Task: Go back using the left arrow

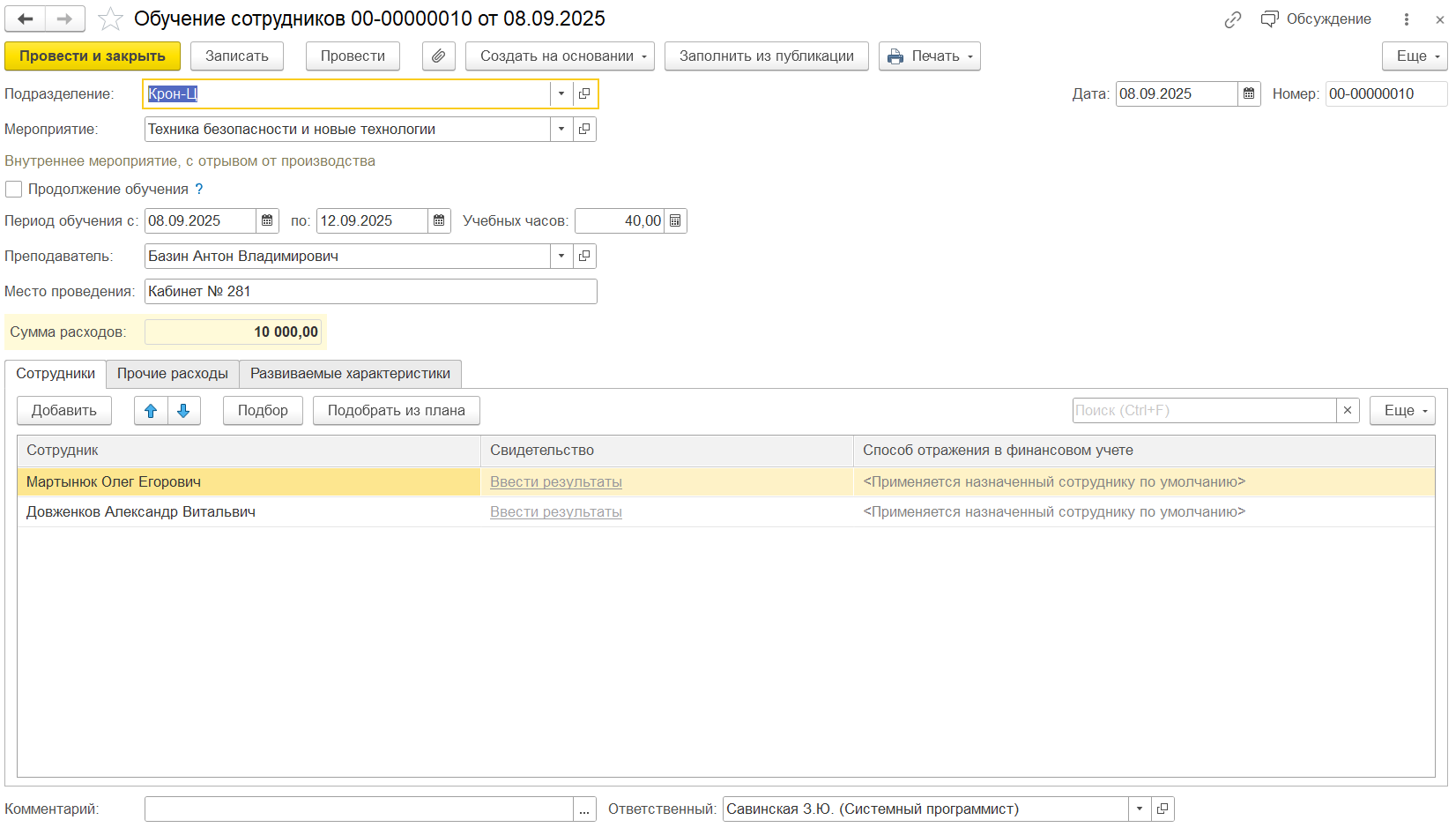Action: coord(26,19)
